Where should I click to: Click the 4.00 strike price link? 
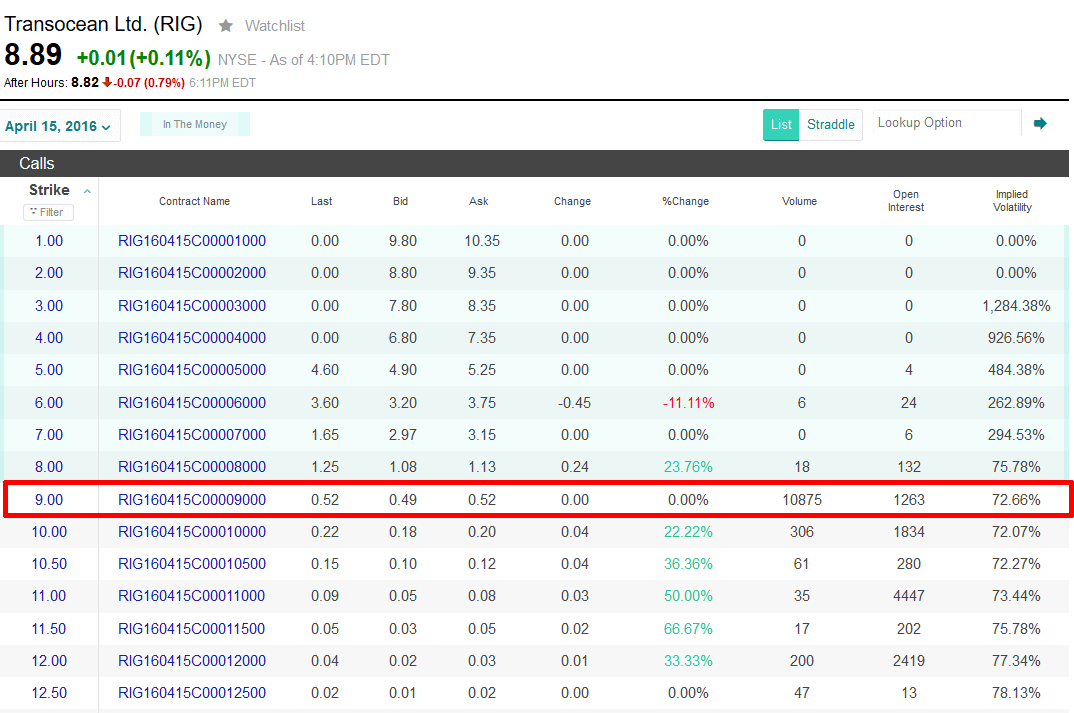(x=49, y=338)
